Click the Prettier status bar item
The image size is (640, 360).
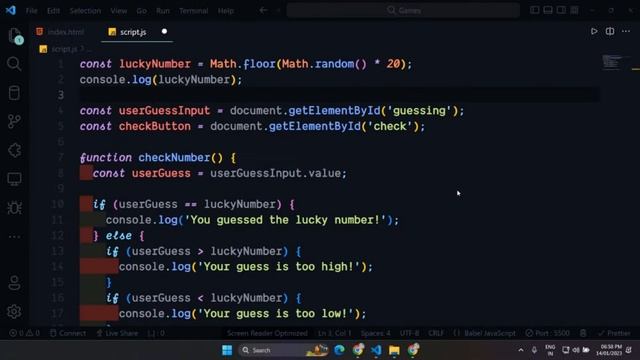pyautogui.click(x=614, y=333)
